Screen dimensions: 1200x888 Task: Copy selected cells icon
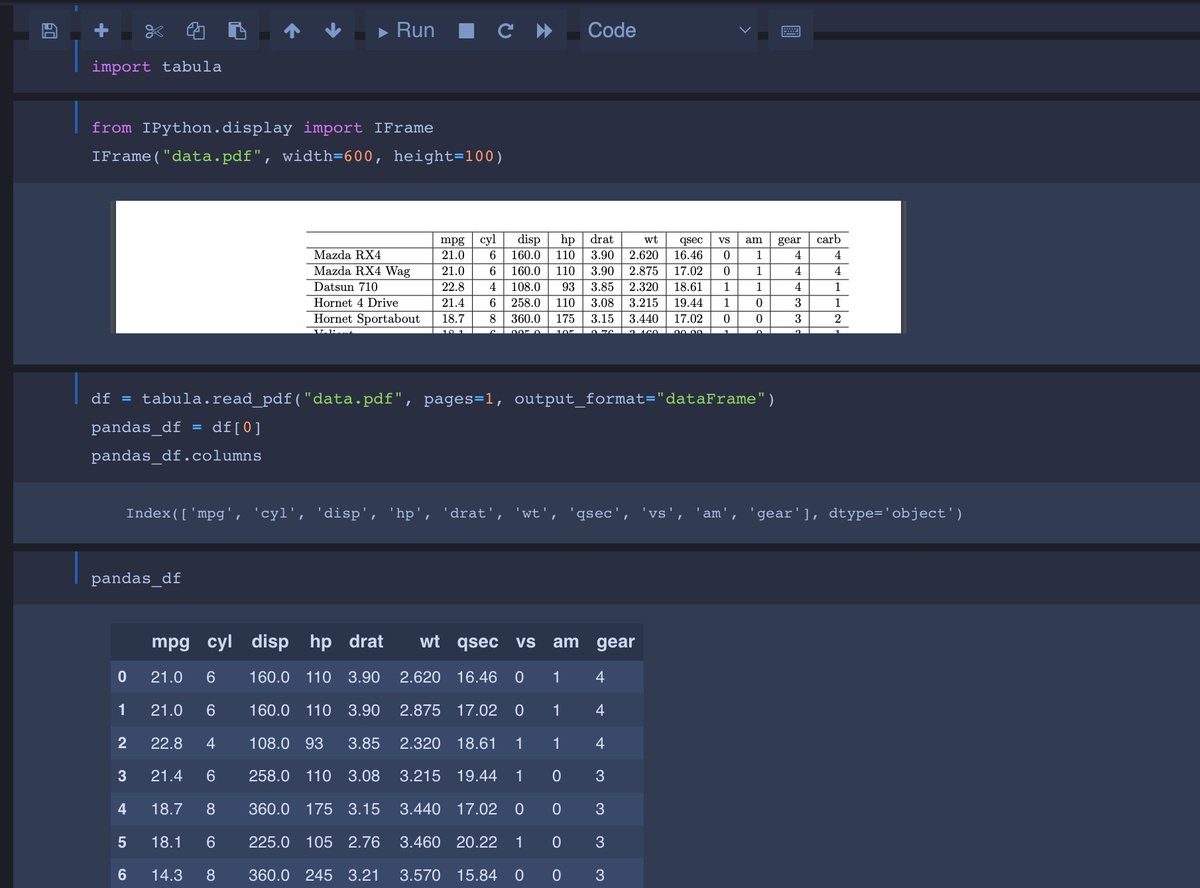coord(196,31)
